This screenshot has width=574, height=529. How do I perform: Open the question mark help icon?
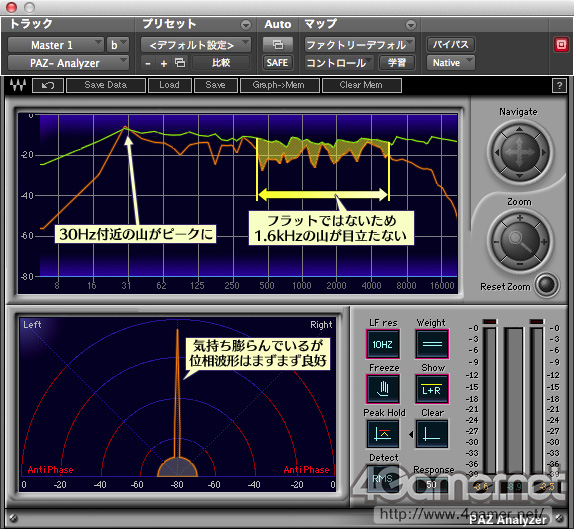(x=559, y=86)
